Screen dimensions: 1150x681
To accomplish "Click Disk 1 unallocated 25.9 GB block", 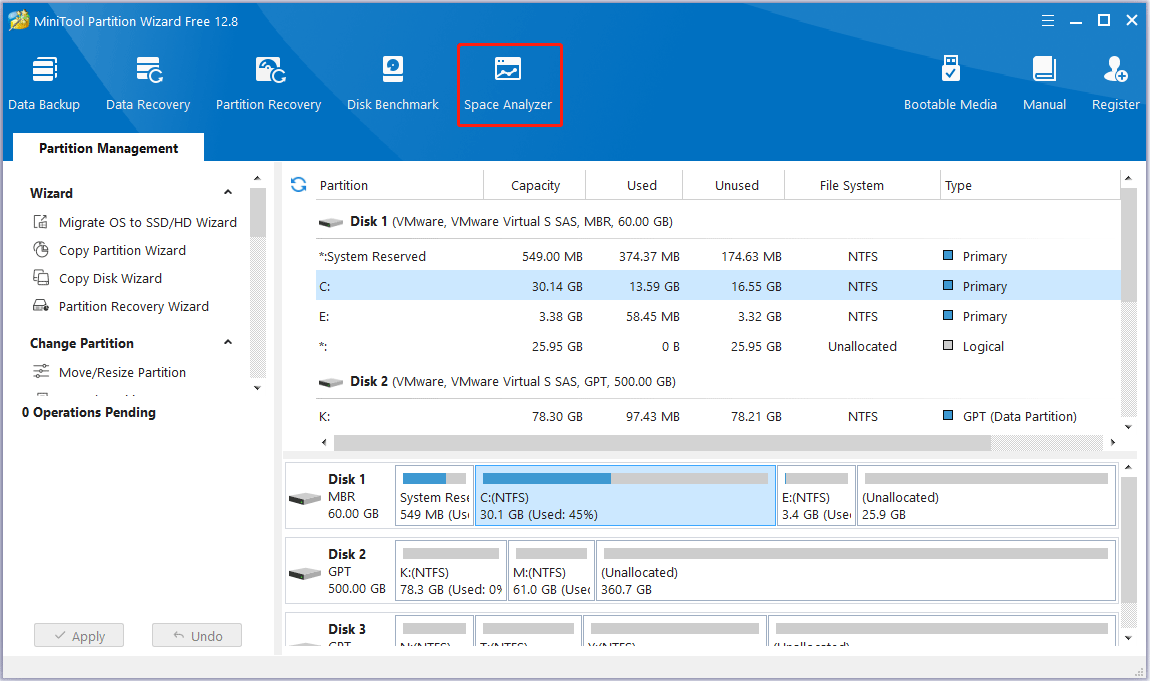I will (986, 496).
